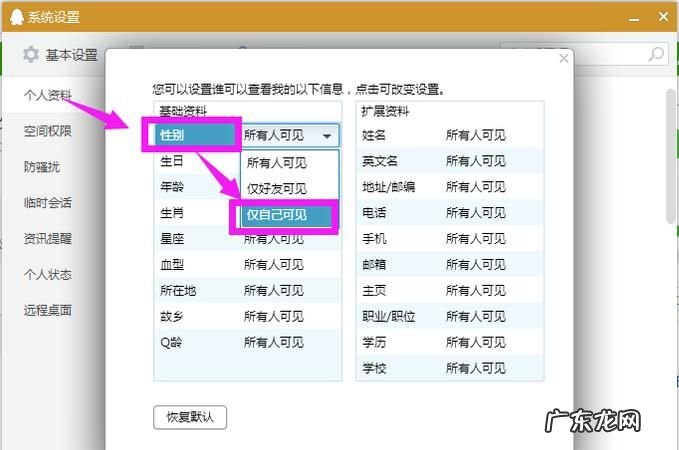Collapse the 性别 visibility dropdown arrow
679x450 pixels.
click(327, 136)
